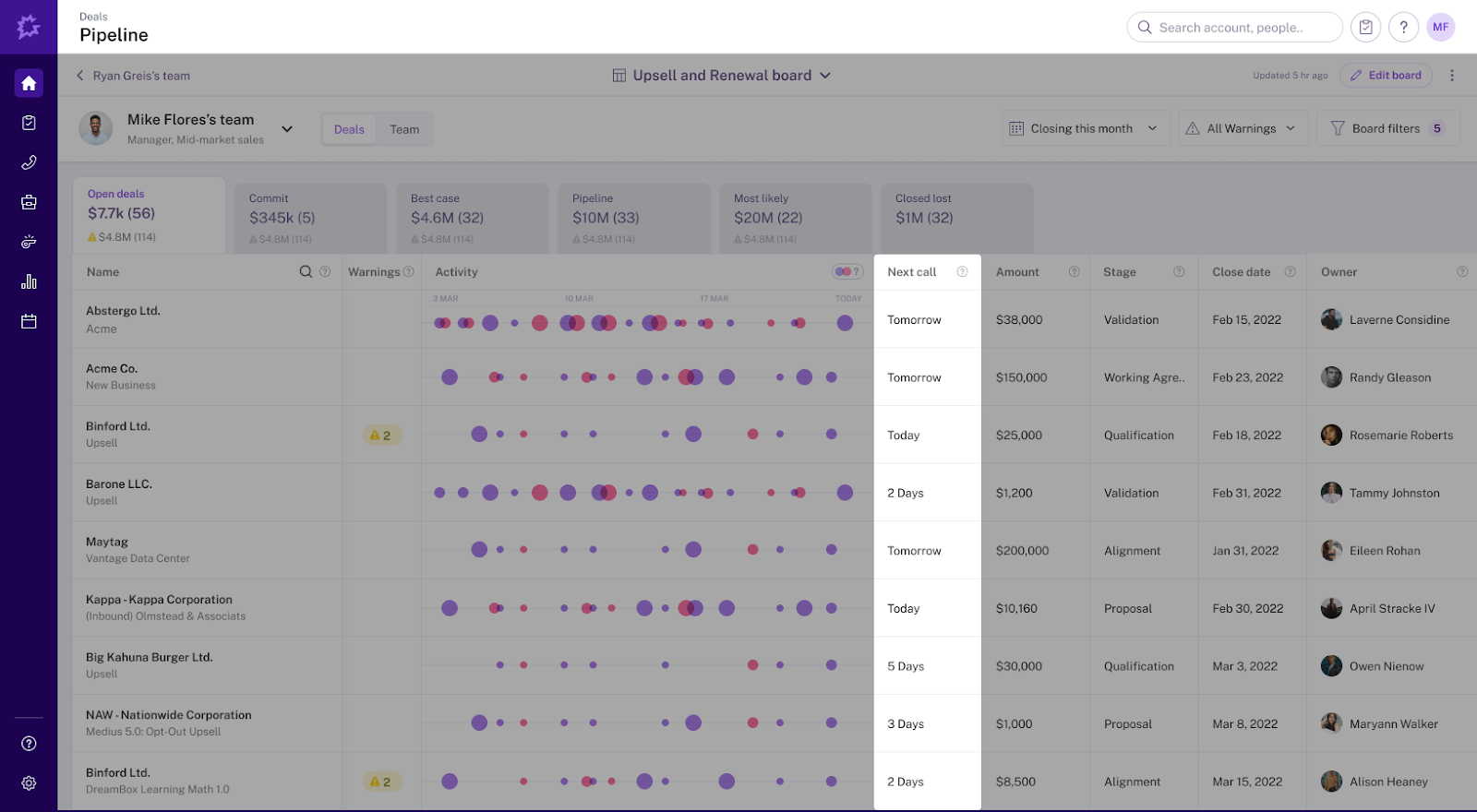Screen dimensions: 1477x812
Task: Select the Best case summary tab
Action: point(472,218)
